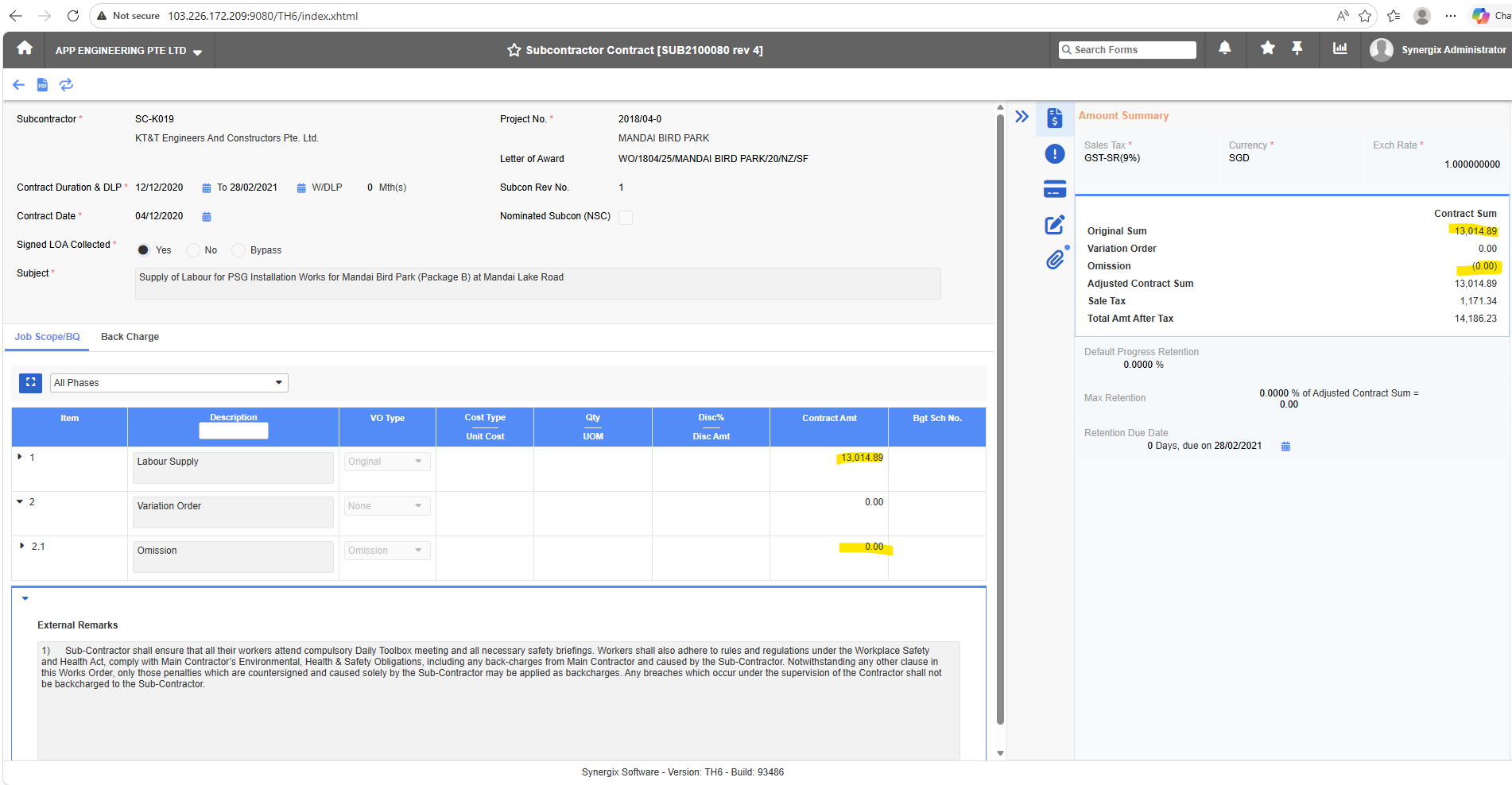The image size is (1512, 785).
Task: Open the payment card panel icon
Action: [x=1055, y=189]
